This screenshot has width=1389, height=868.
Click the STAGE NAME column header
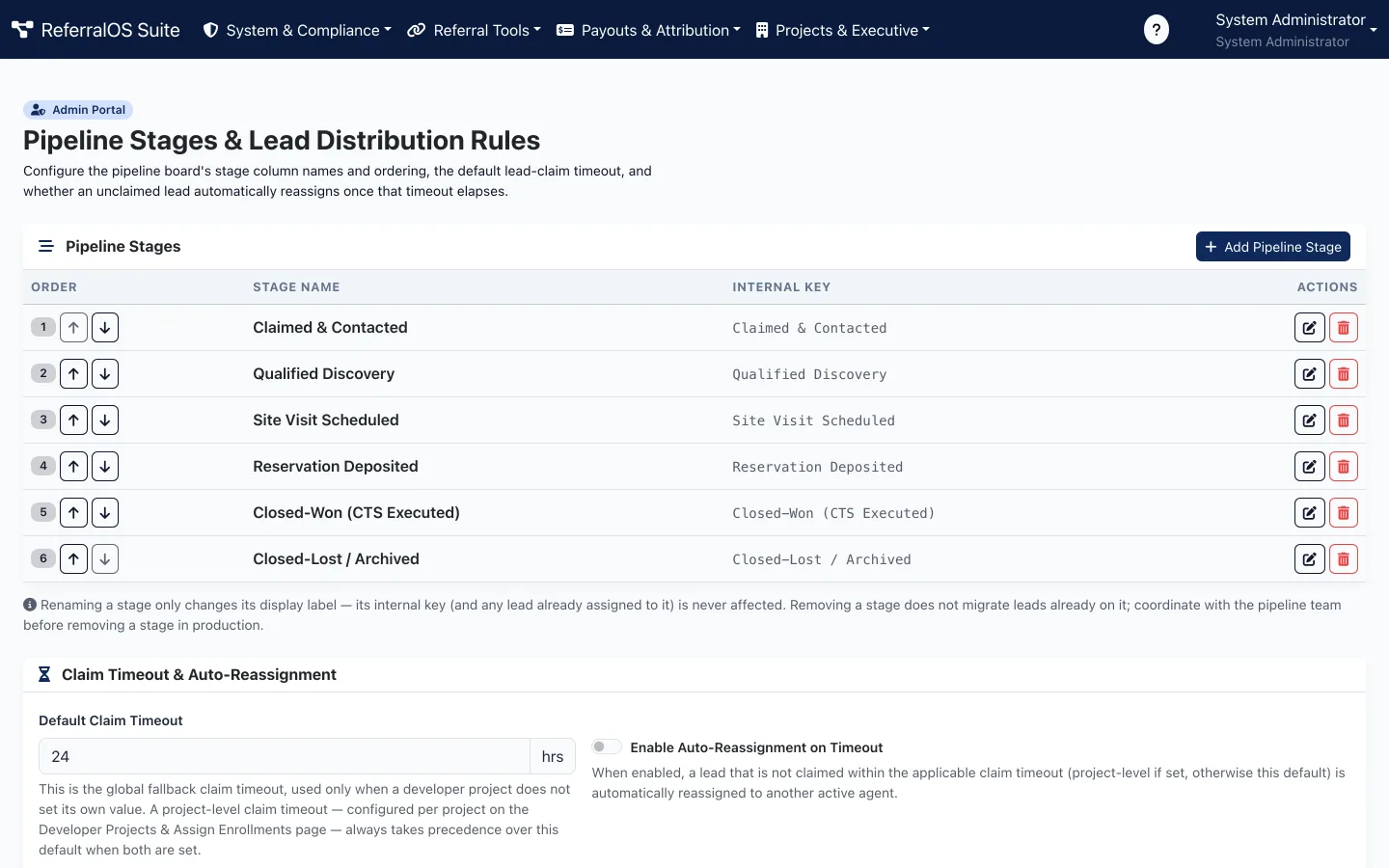point(296,287)
